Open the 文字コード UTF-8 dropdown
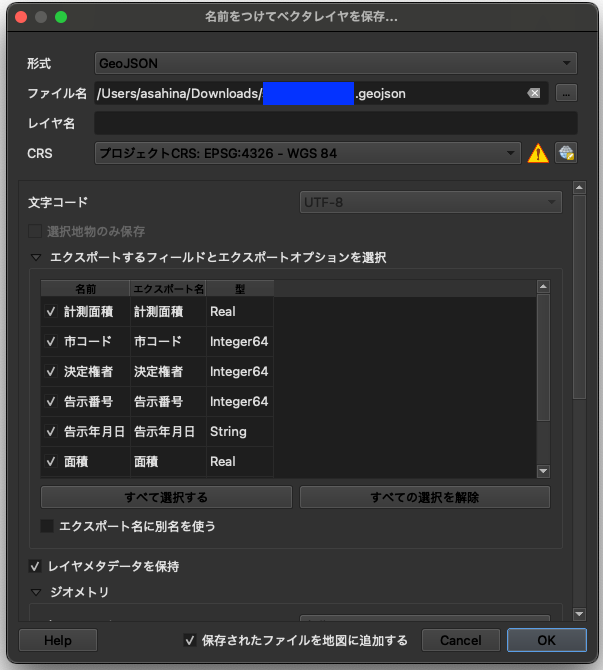 coord(430,202)
